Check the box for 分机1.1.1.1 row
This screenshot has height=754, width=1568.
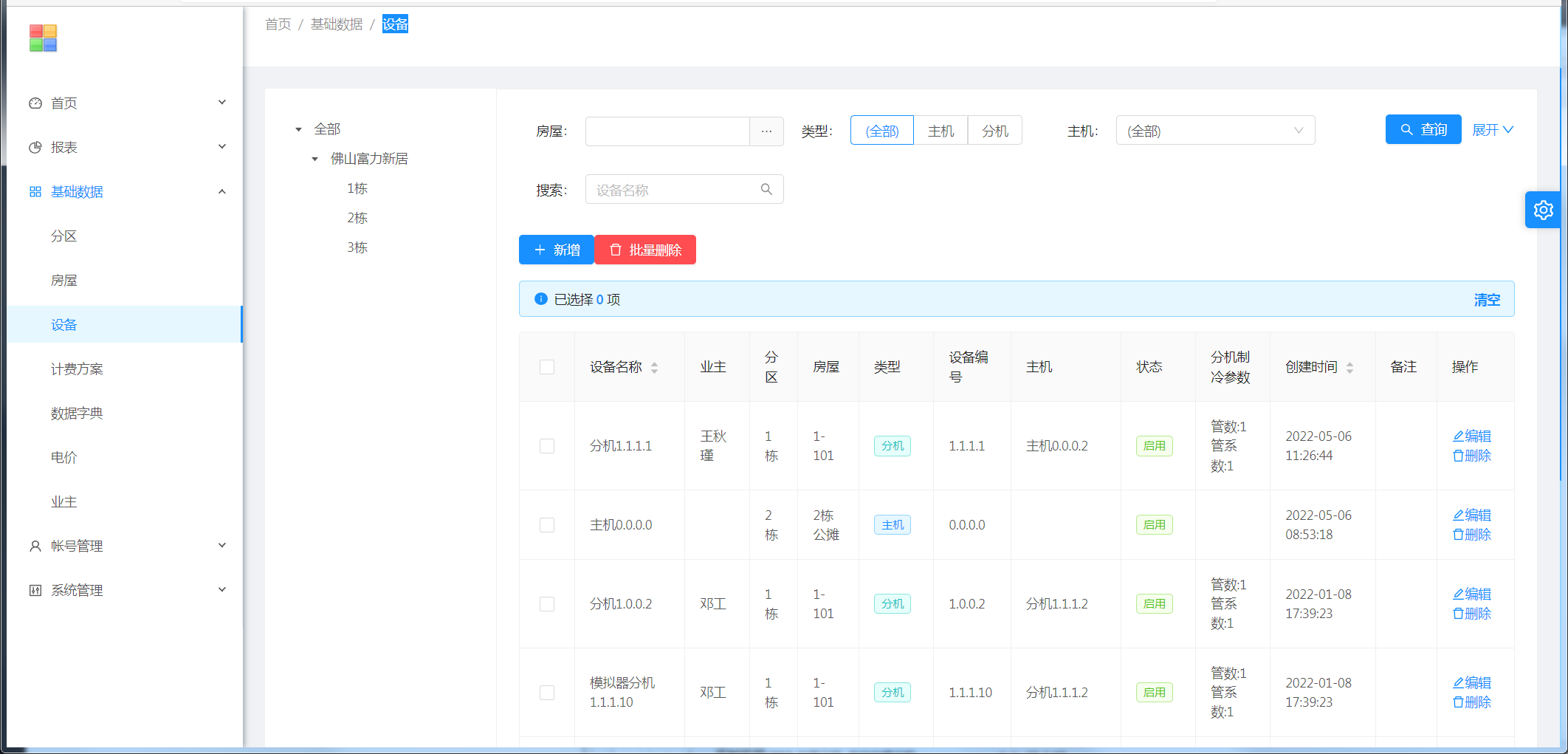point(547,446)
